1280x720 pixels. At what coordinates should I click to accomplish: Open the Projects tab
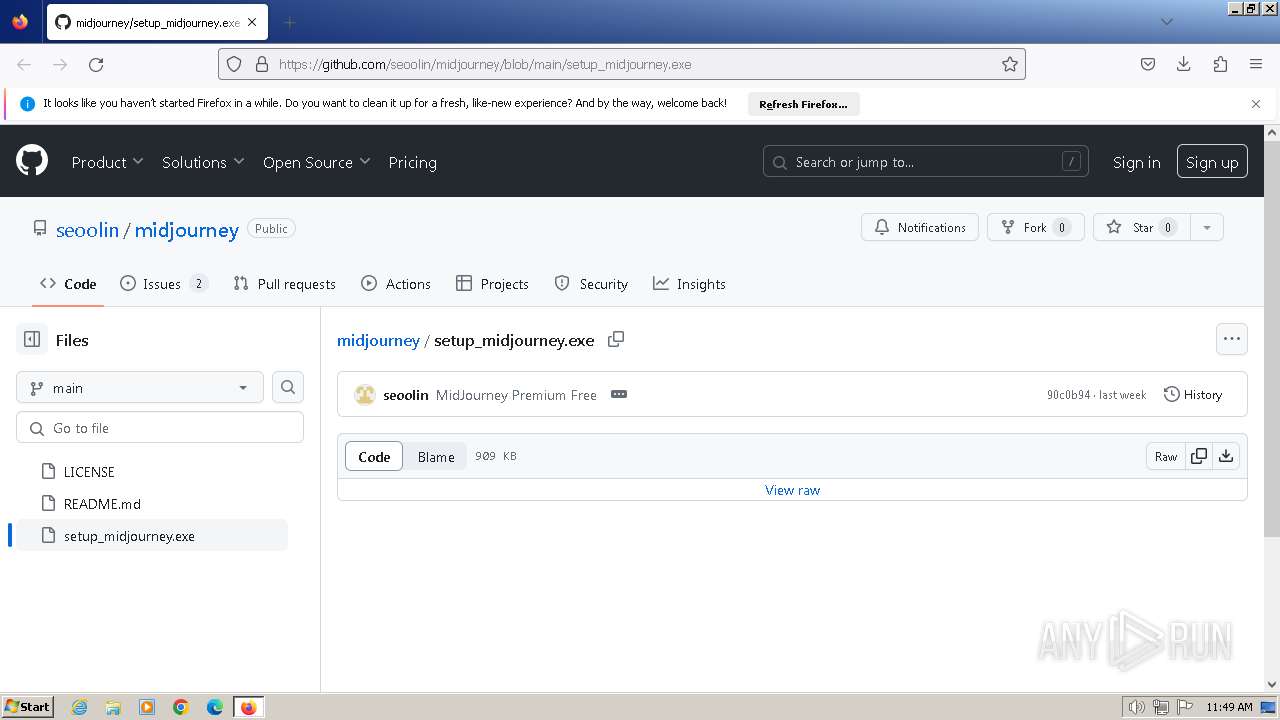pyautogui.click(x=492, y=284)
